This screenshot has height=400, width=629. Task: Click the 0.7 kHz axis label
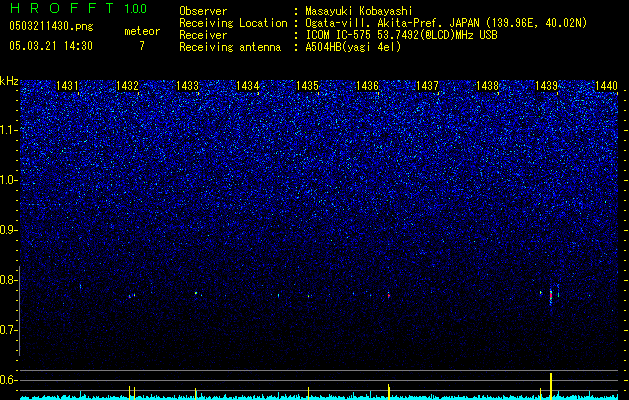(x=8, y=330)
